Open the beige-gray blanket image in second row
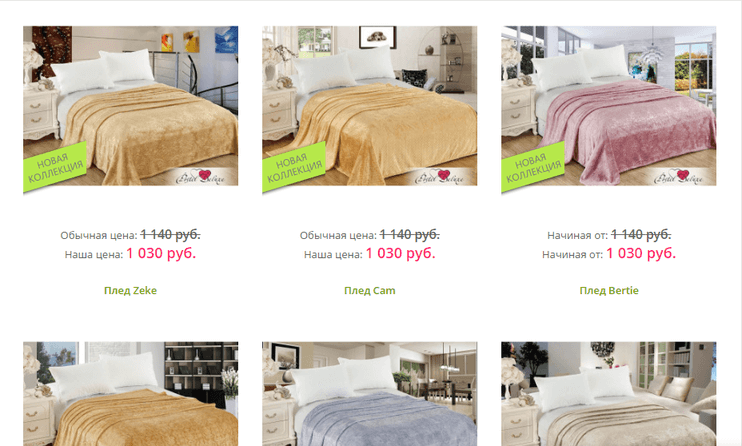The width and height of the screenshot is (742, 446). click(x=609, y=393)
